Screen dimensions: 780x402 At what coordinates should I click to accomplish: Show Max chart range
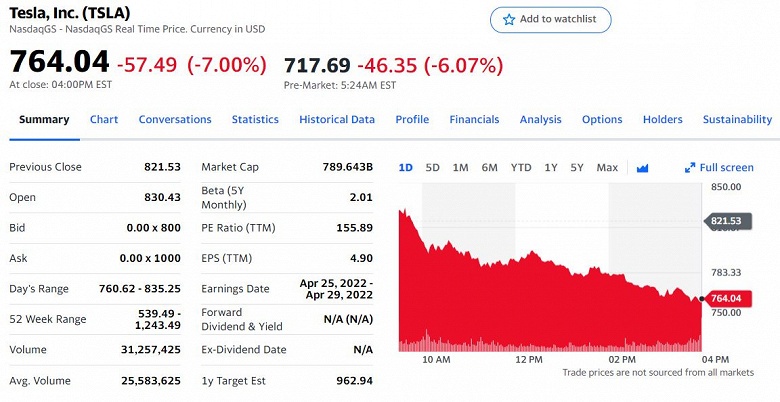(607, 168)
